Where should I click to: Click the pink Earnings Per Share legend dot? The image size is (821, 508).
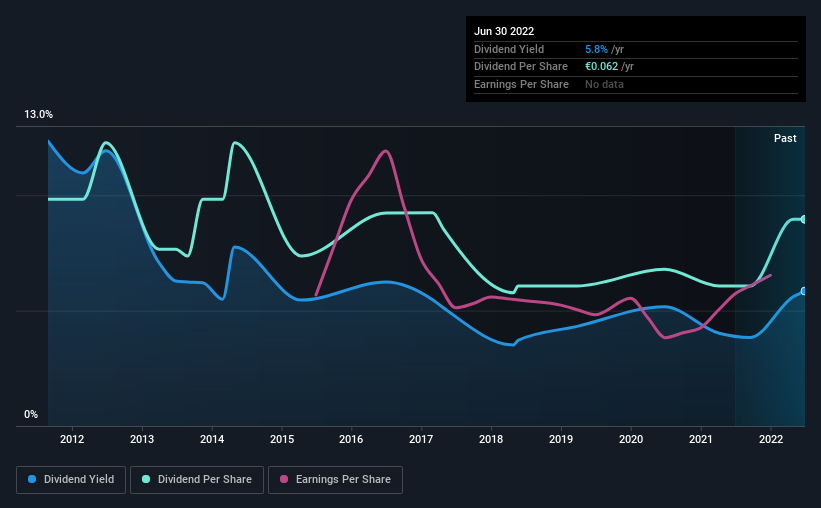284,479
